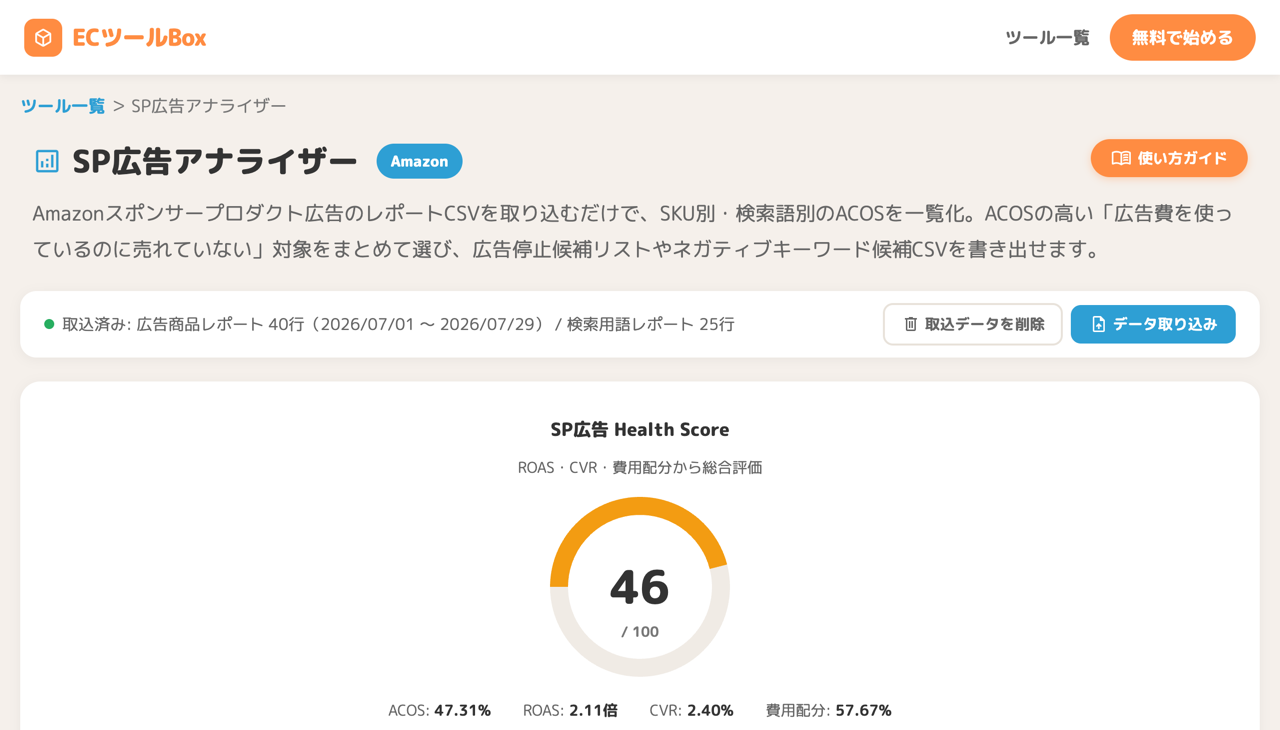Click the green import status dot
This screenshot has height=730, width=1280.
coord(49,324)
